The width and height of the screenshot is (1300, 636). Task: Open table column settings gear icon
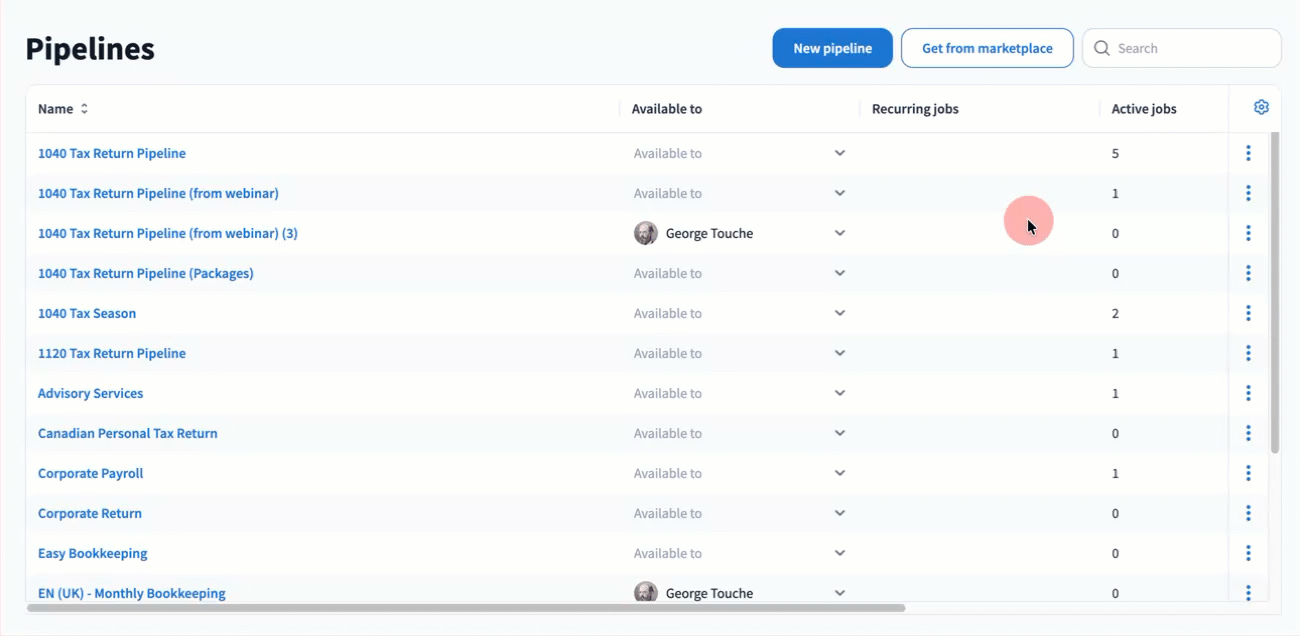point(1261,108)
